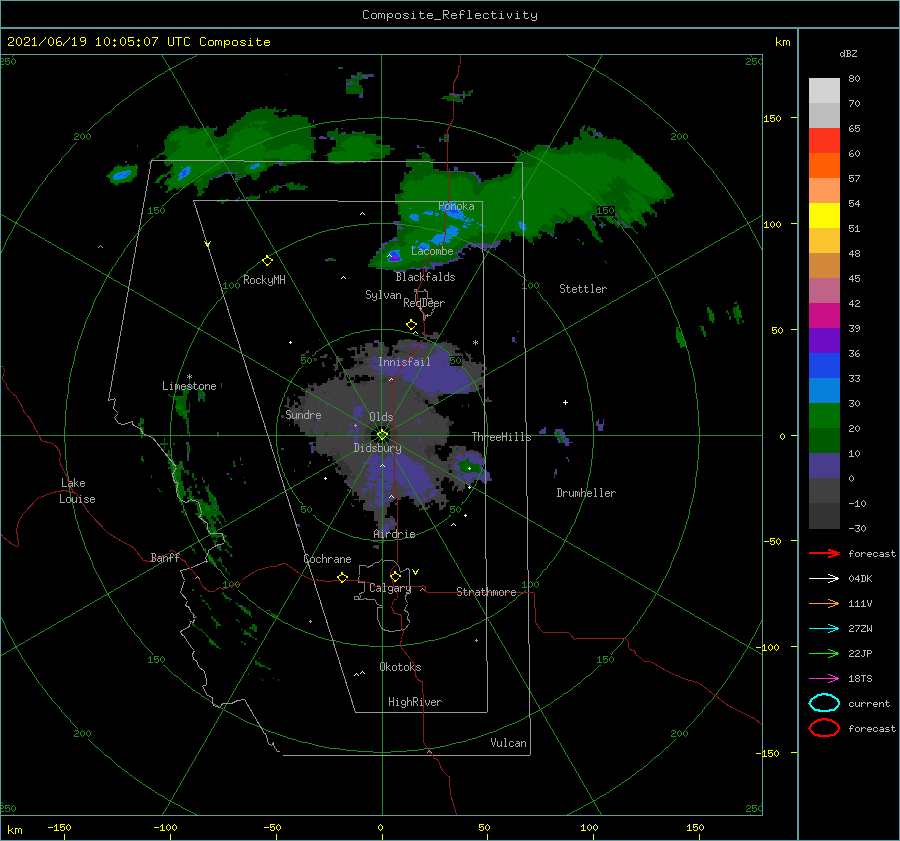Click the orange 57 dBZ color swatch
Image resolution: width=900 pixels, height=841 pixels.
click(x=824, y=166)
